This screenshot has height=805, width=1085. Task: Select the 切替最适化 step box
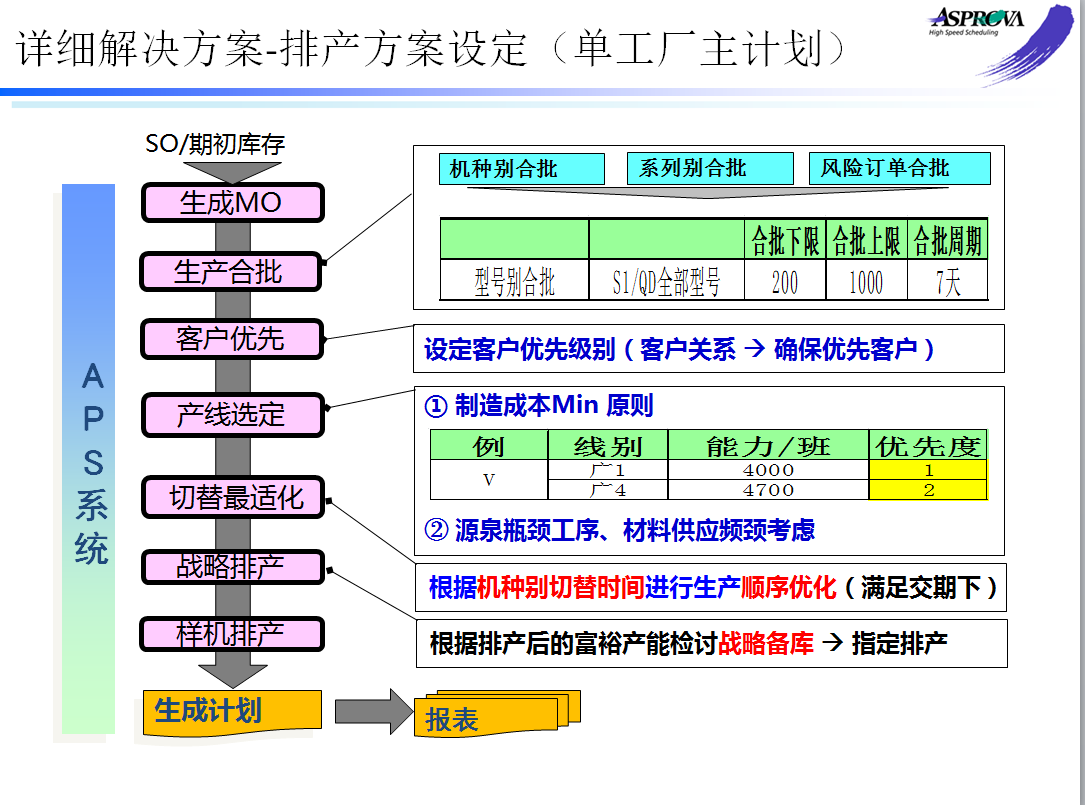234,497
